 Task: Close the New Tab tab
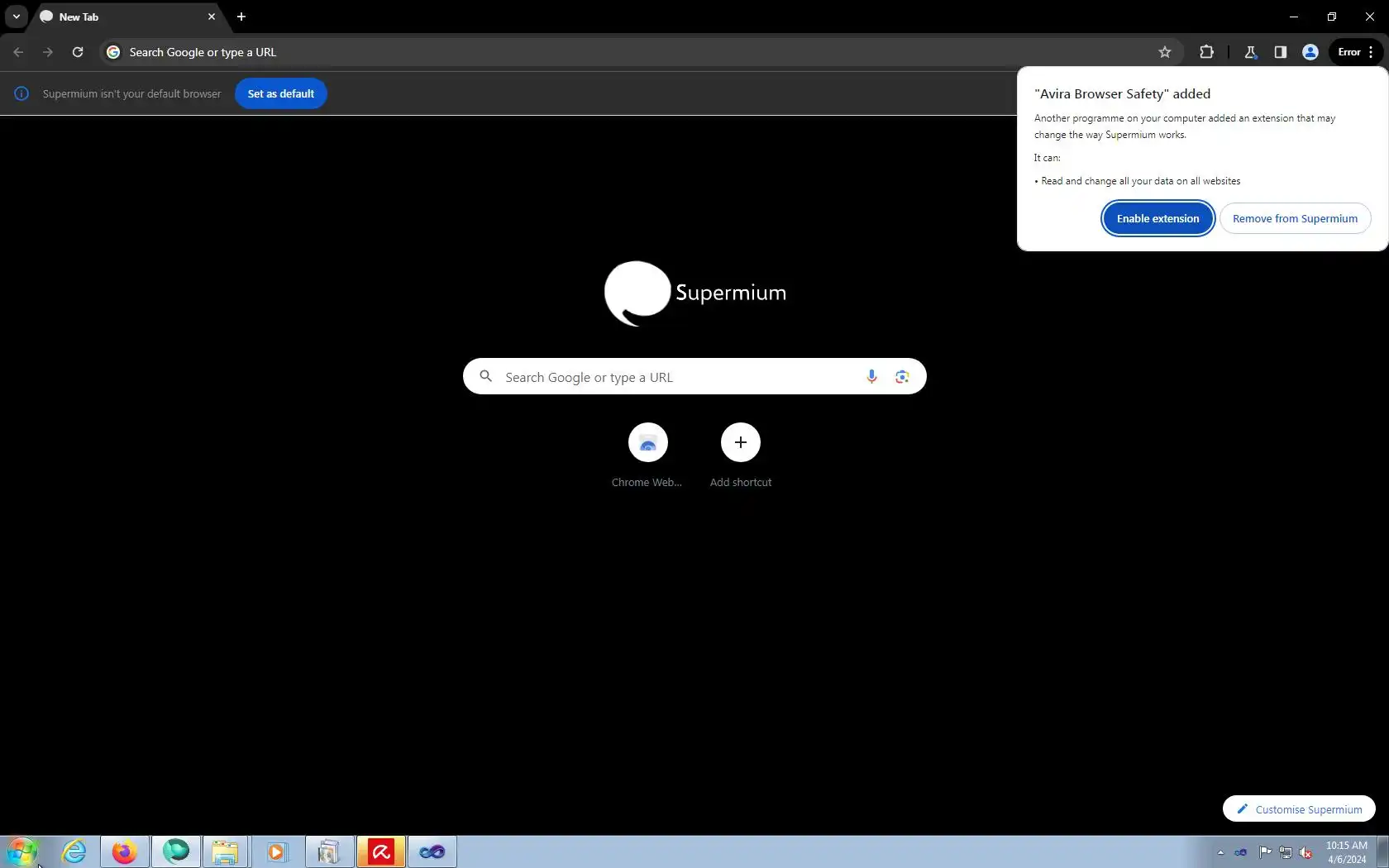click(x=212, y=17)
